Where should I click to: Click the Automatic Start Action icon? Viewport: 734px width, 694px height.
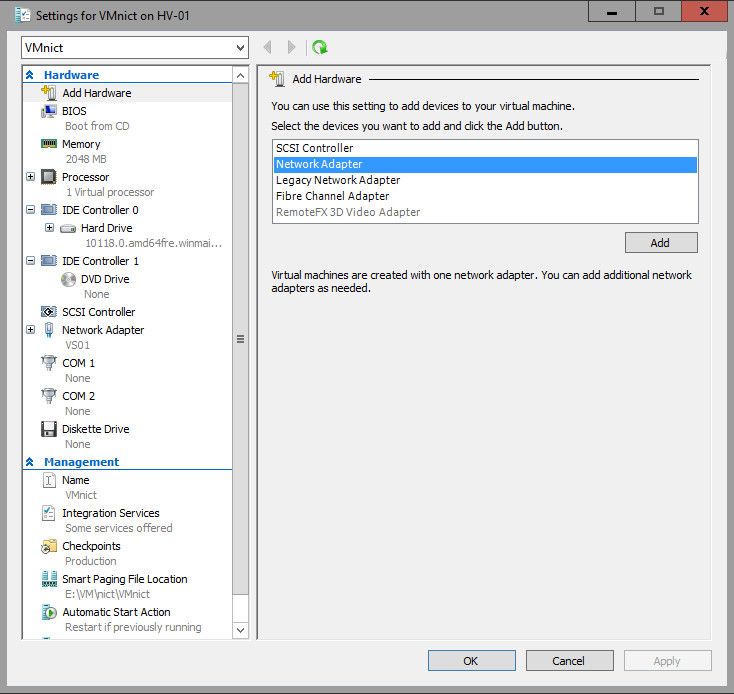pos(49,612)
